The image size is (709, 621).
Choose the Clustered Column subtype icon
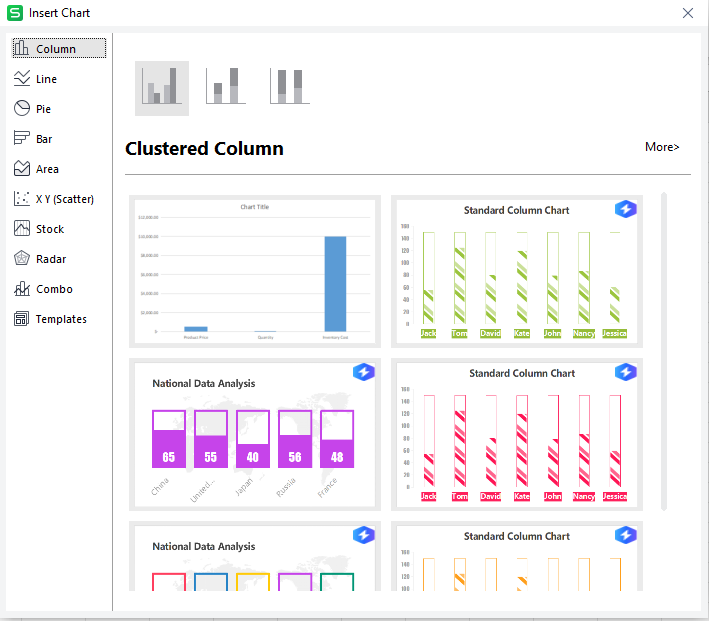[162, 88]
